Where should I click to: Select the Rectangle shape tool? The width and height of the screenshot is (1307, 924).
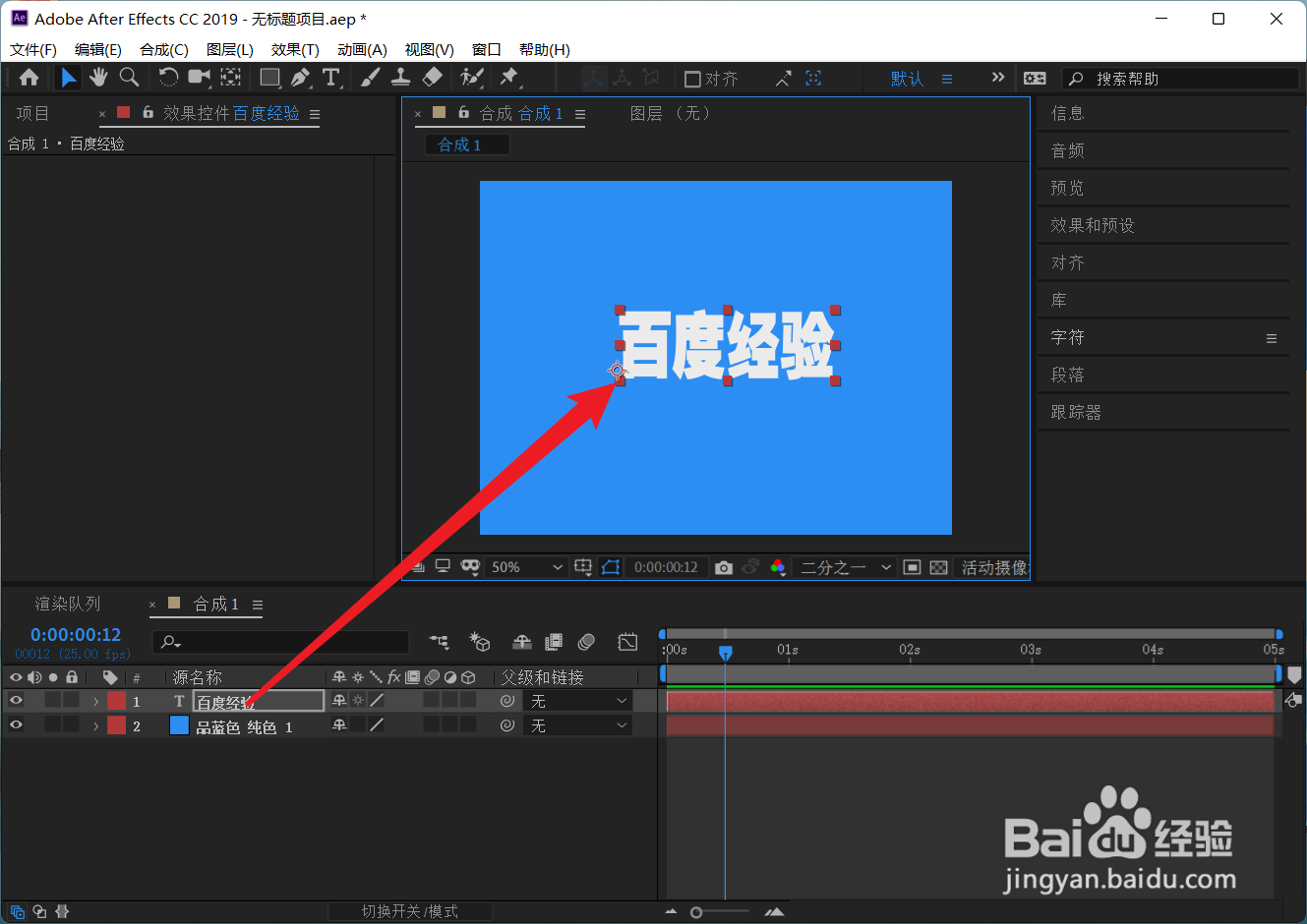coord(269,78)
